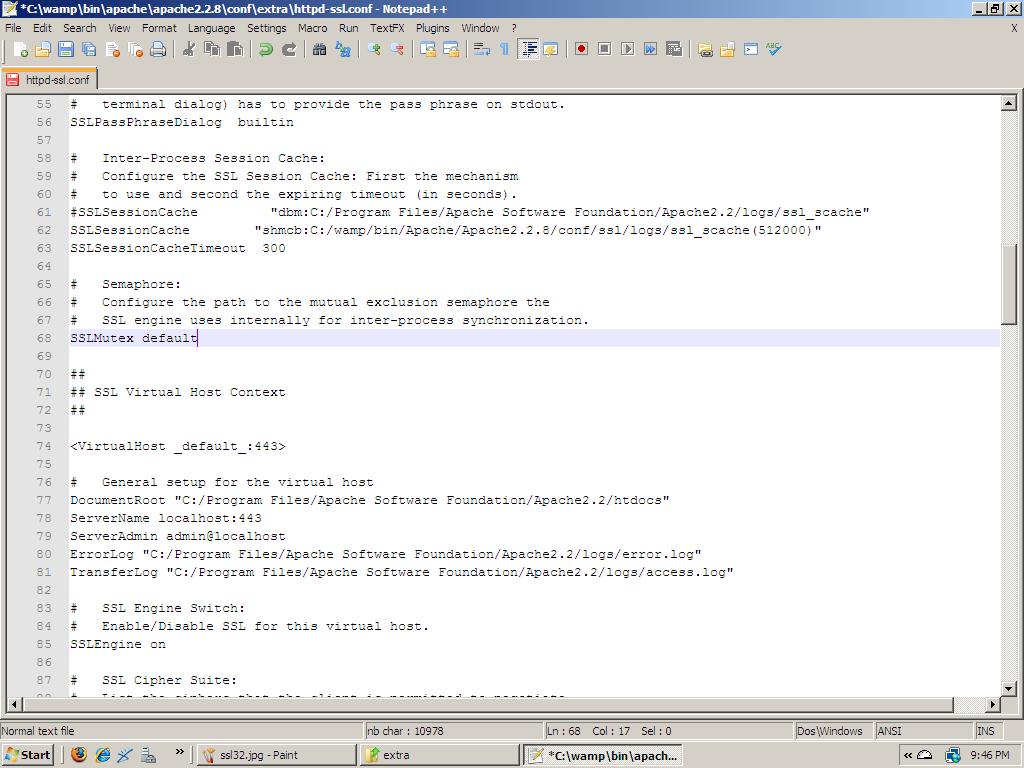Click the Cut scissors icon
Screen dimensions: 1024x768
188,49
